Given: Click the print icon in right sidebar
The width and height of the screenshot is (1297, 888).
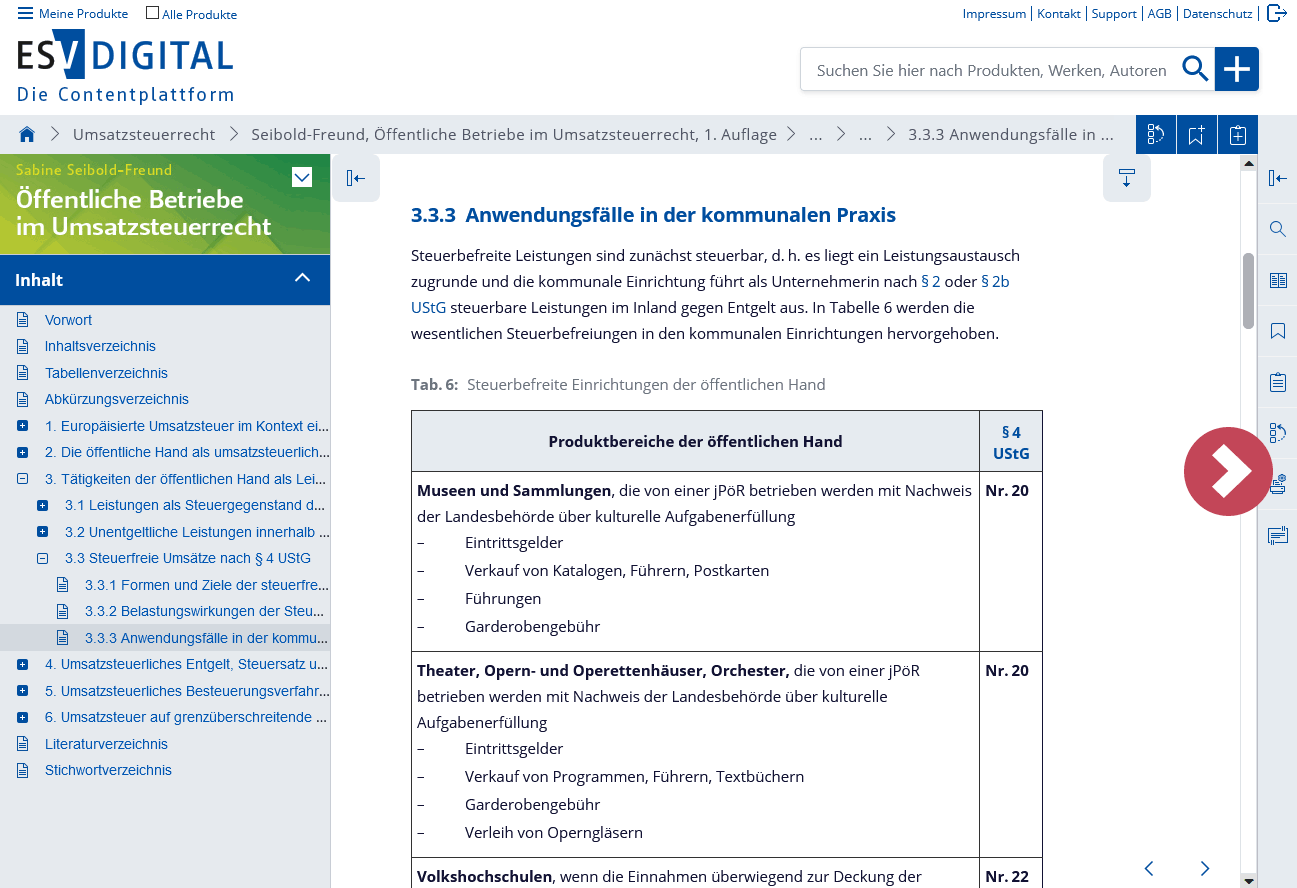Looking at the screenshot, I should pyautogui.click(x=1278, y=486).
